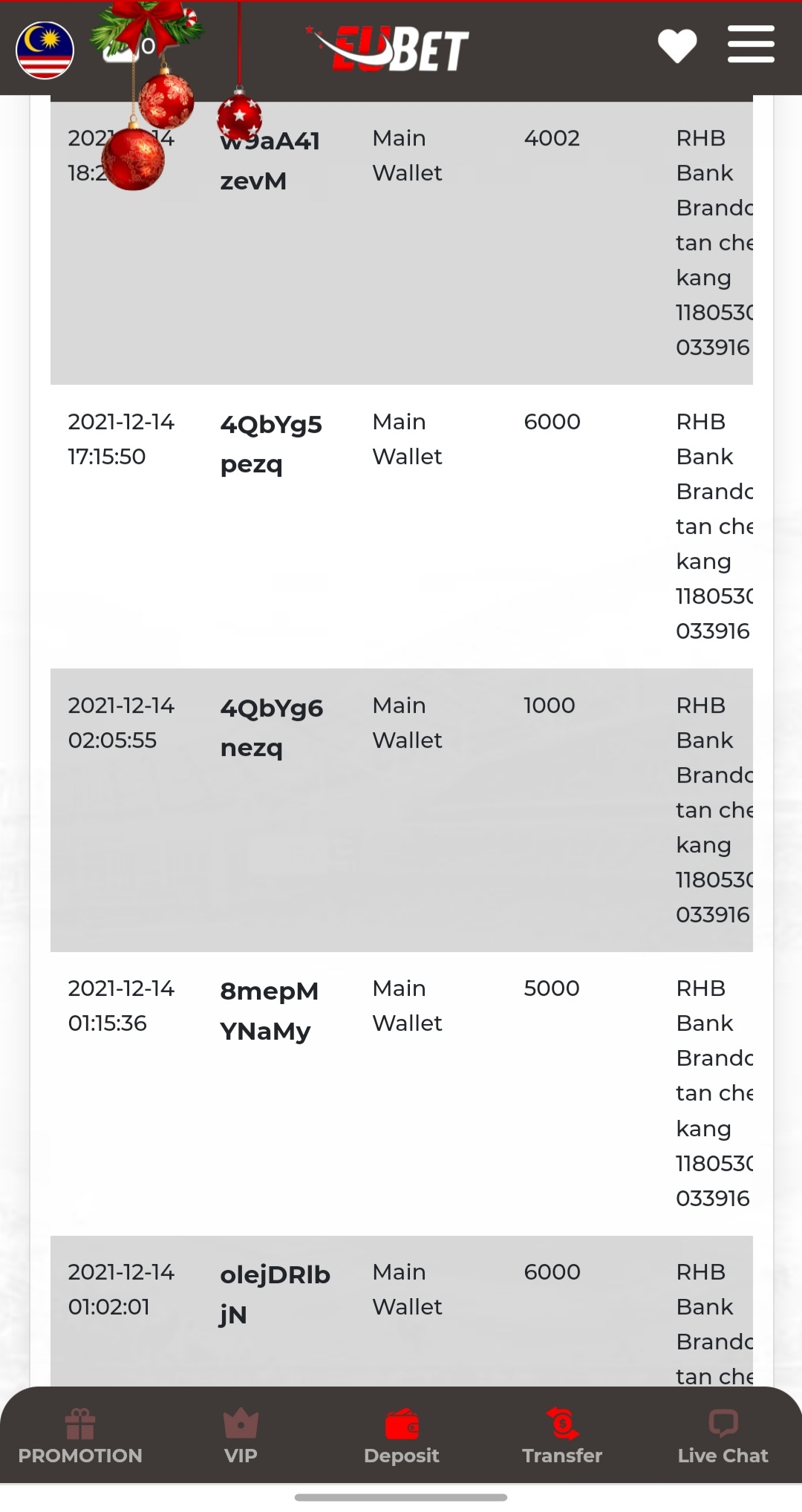The image size is (802, 1512).
Task: Click the 4002 amount cell
Action: (551, 138)
